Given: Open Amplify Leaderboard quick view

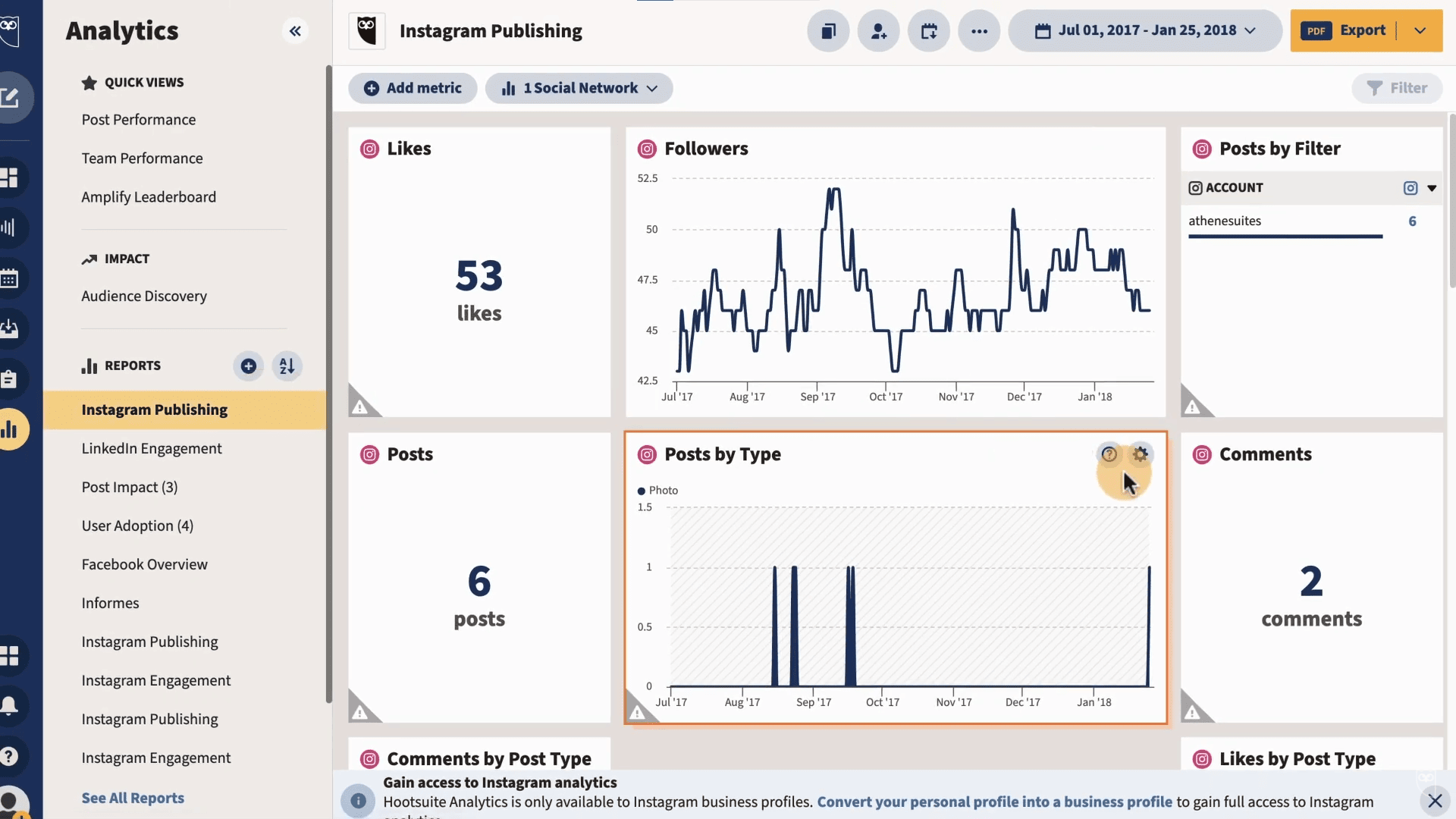Looking at the screenshot, I should [x=149, y=197].
